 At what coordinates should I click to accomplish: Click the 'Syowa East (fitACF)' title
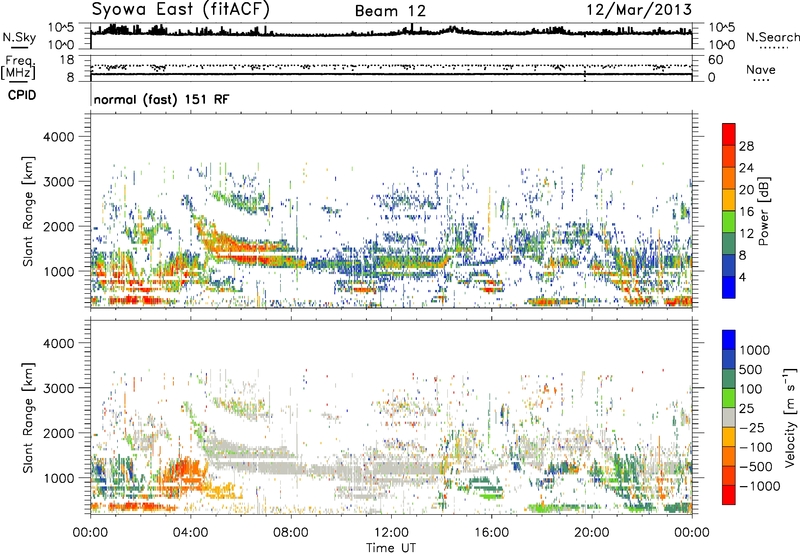181,10
